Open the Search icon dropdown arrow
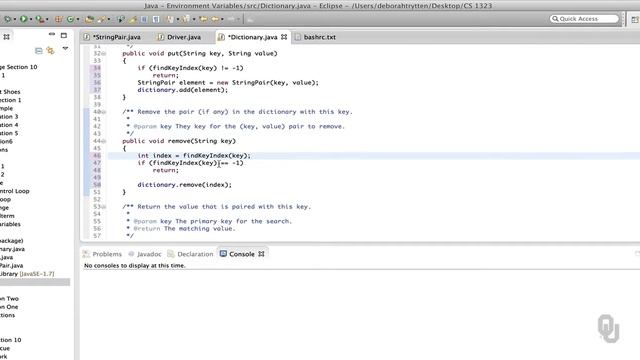Image resolution: width=640 pixels, height=360 pixels. coord(109,19)
